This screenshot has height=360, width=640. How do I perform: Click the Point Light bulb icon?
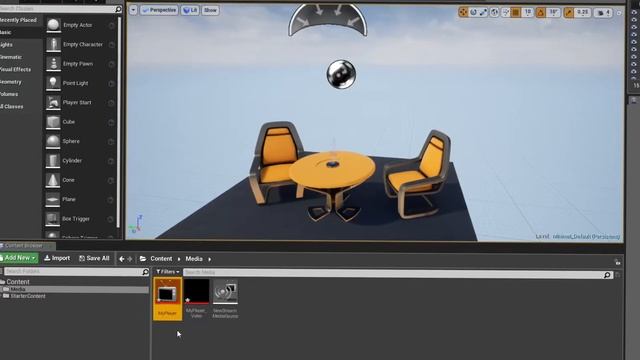click(53, 83)
